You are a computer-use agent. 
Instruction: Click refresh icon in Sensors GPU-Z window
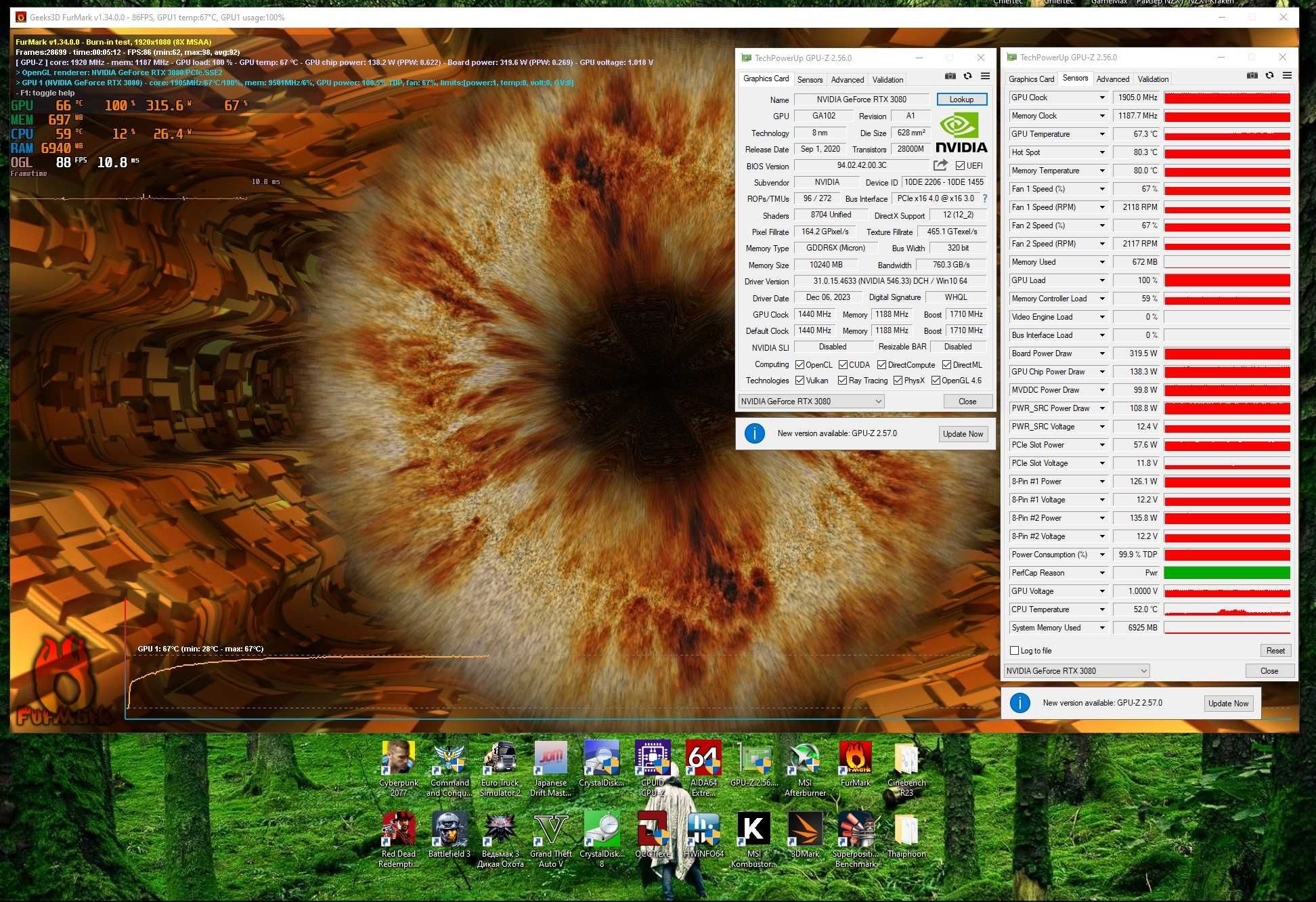(1269, 76)
